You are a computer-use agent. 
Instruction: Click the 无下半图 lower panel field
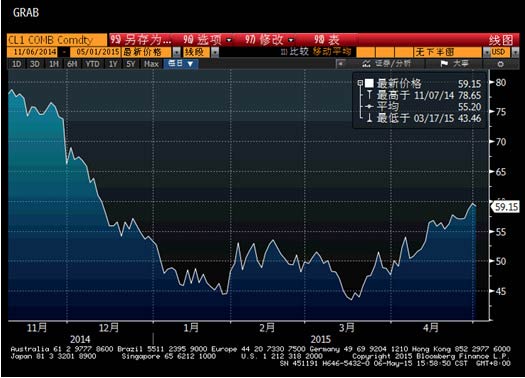click(x=448, y=52)
